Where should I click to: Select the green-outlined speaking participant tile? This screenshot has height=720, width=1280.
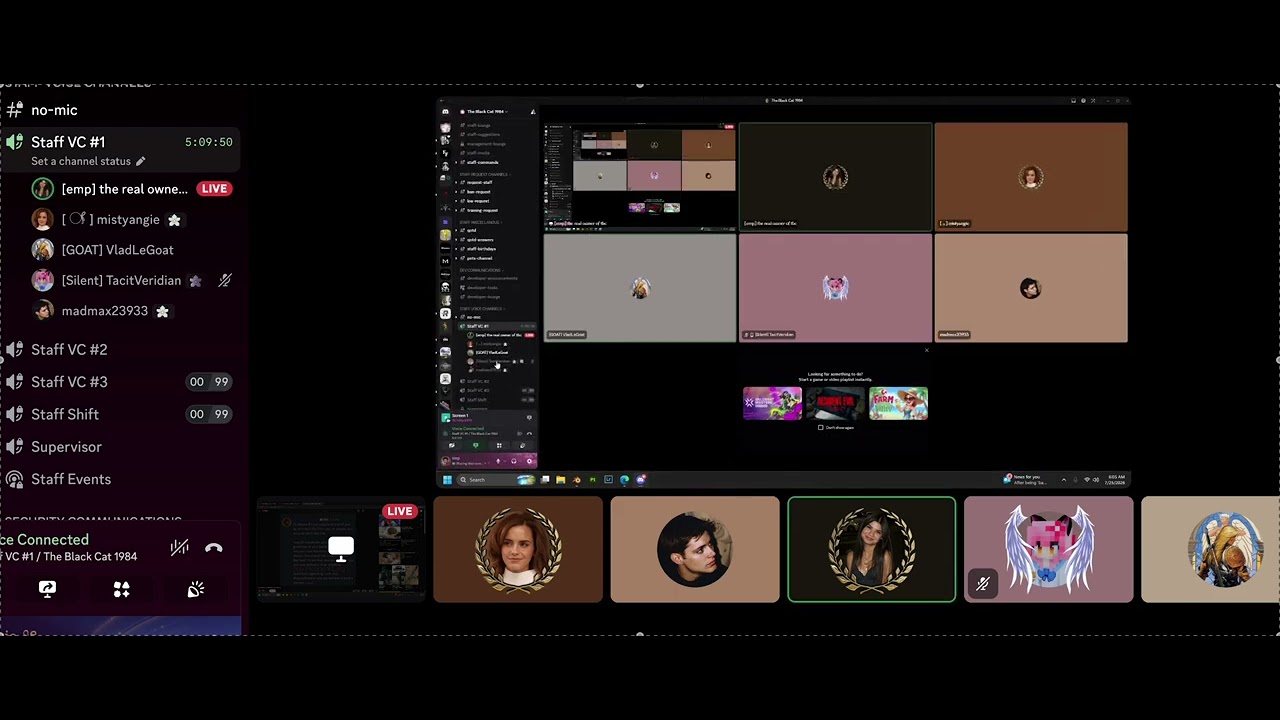pos(871,549)
